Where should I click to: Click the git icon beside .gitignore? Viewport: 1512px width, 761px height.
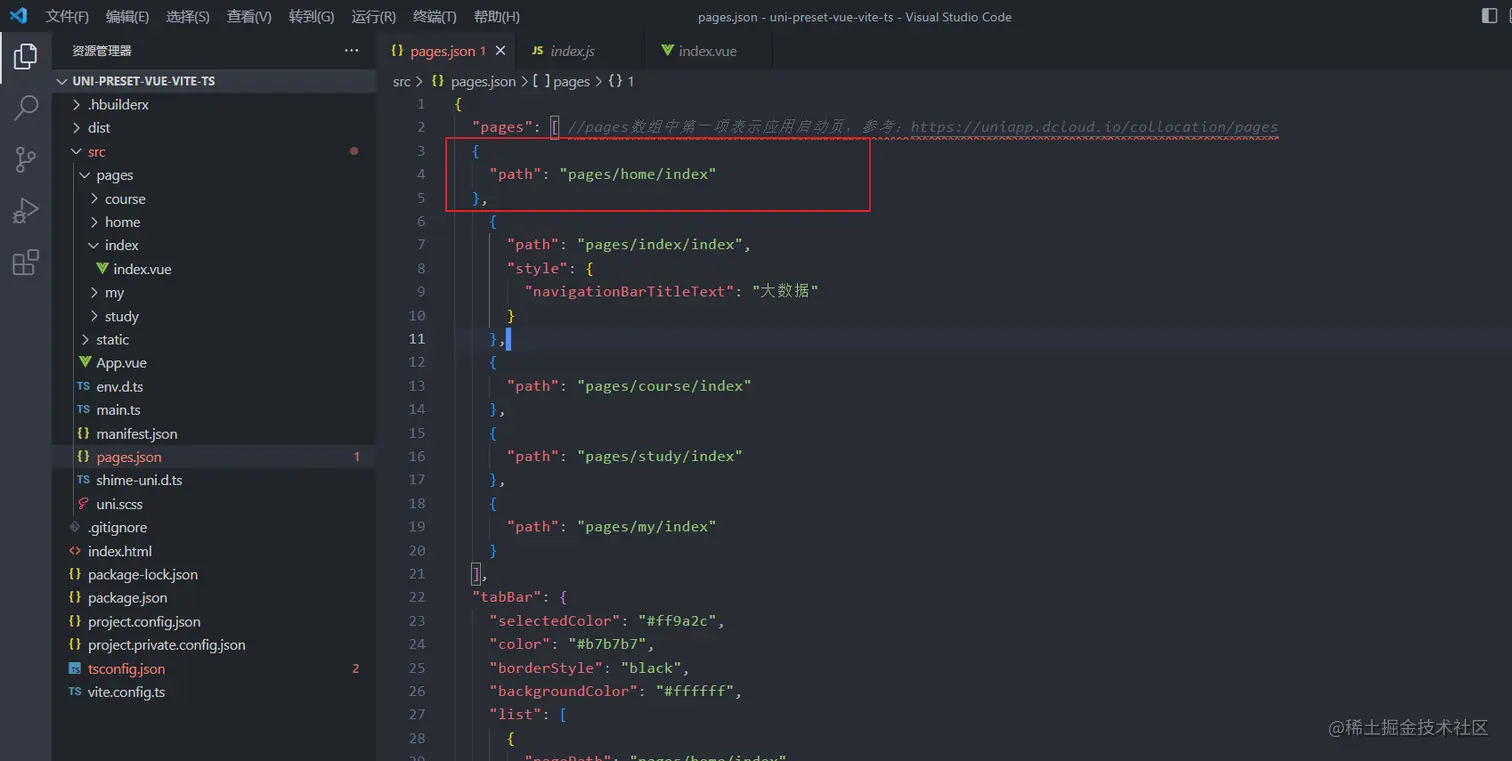pos(75,527)
